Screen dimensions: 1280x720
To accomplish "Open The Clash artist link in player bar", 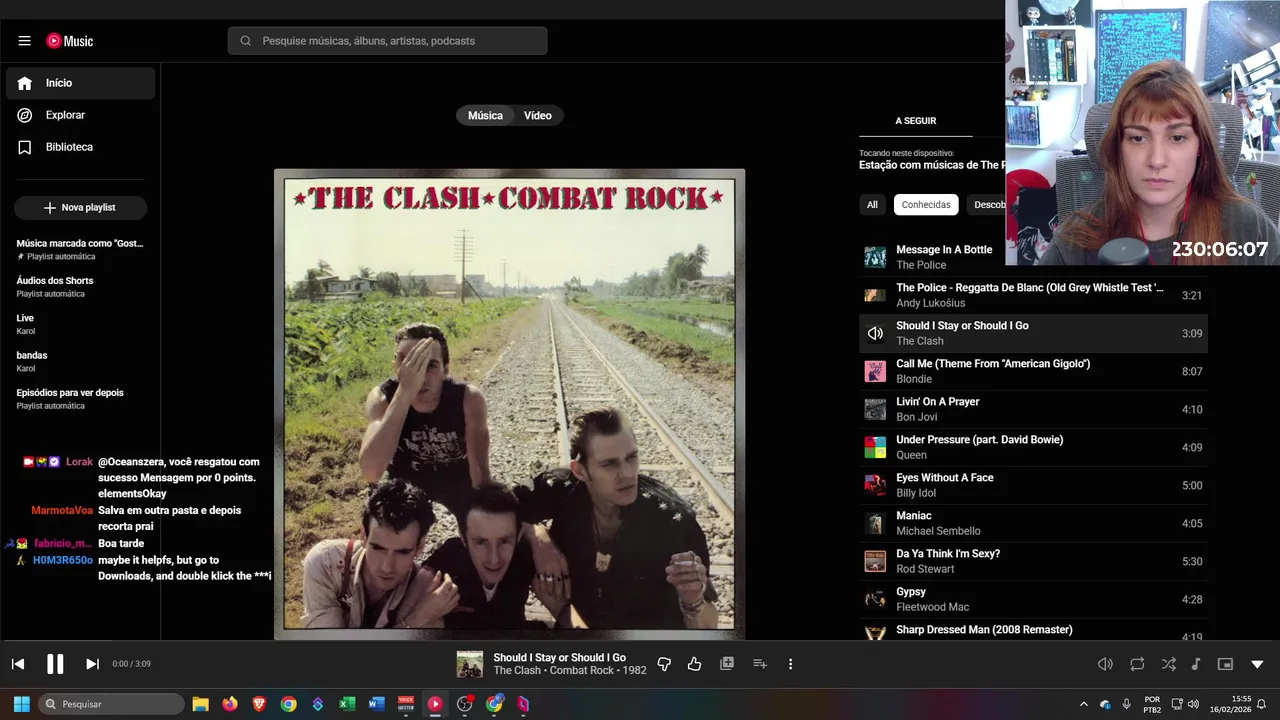I will pos(517,671).
